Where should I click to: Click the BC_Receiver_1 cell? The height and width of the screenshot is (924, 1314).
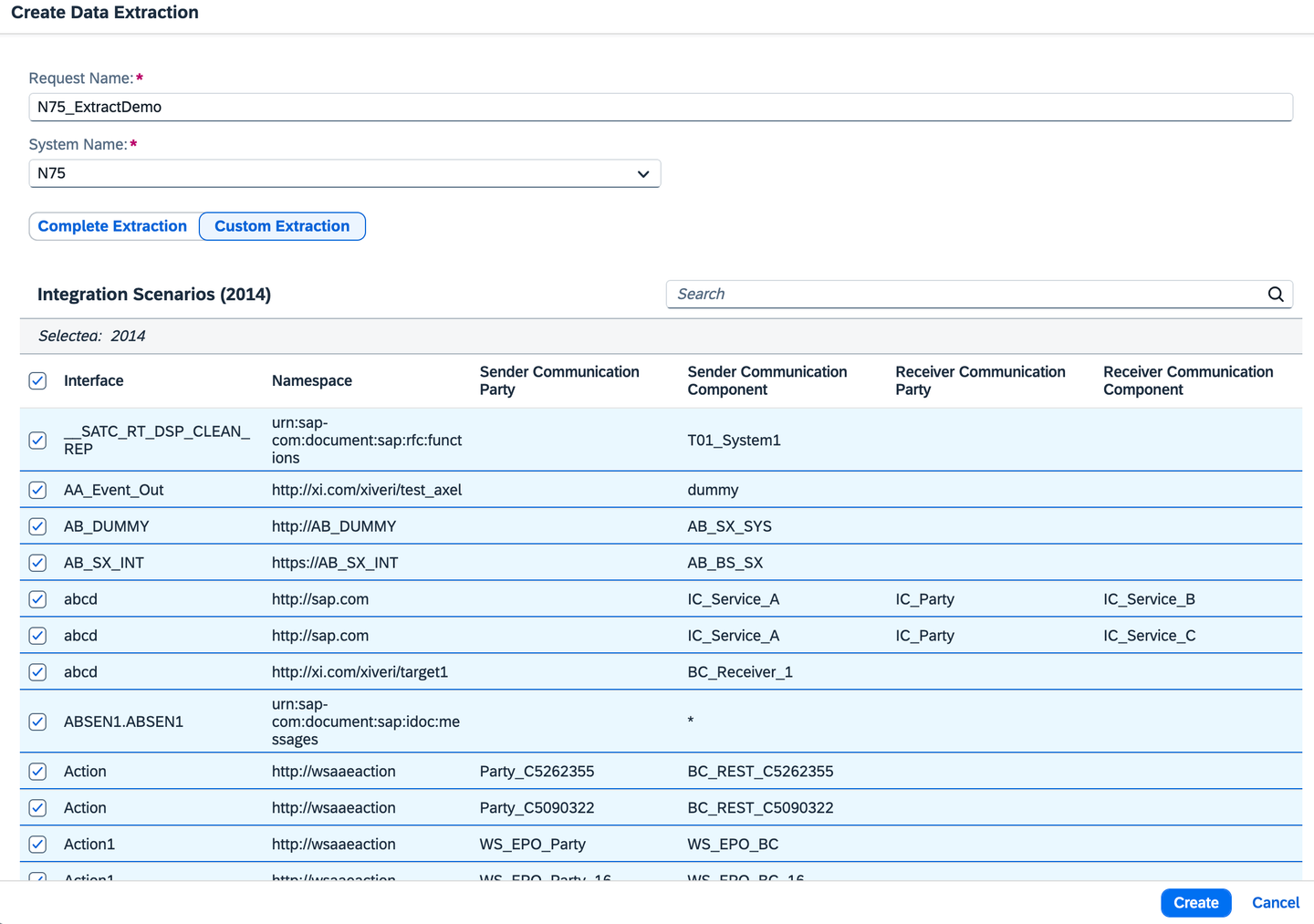click(x=741, y=672)
